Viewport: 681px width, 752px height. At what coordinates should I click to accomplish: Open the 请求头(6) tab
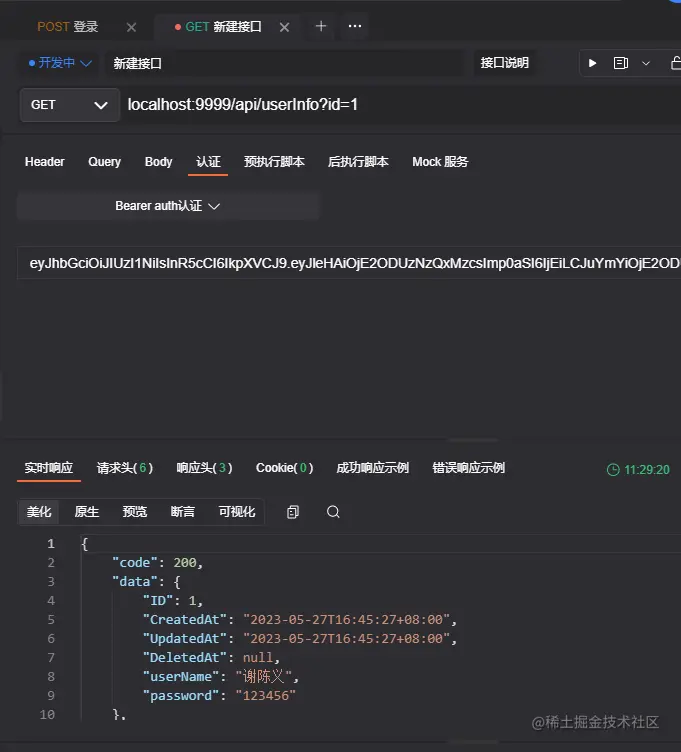[125, 468]
